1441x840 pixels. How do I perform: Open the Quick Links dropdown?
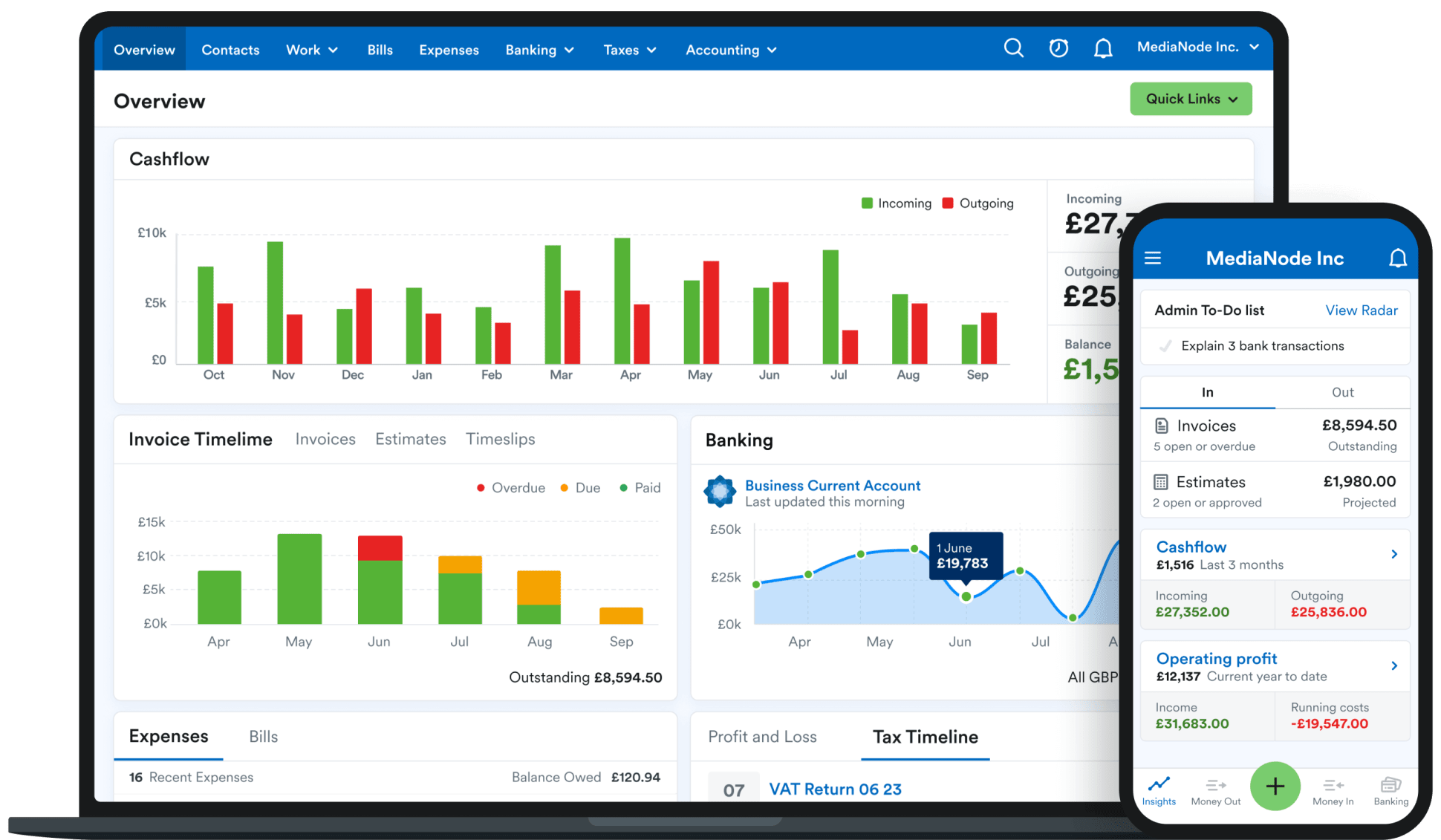(1191, 99)
